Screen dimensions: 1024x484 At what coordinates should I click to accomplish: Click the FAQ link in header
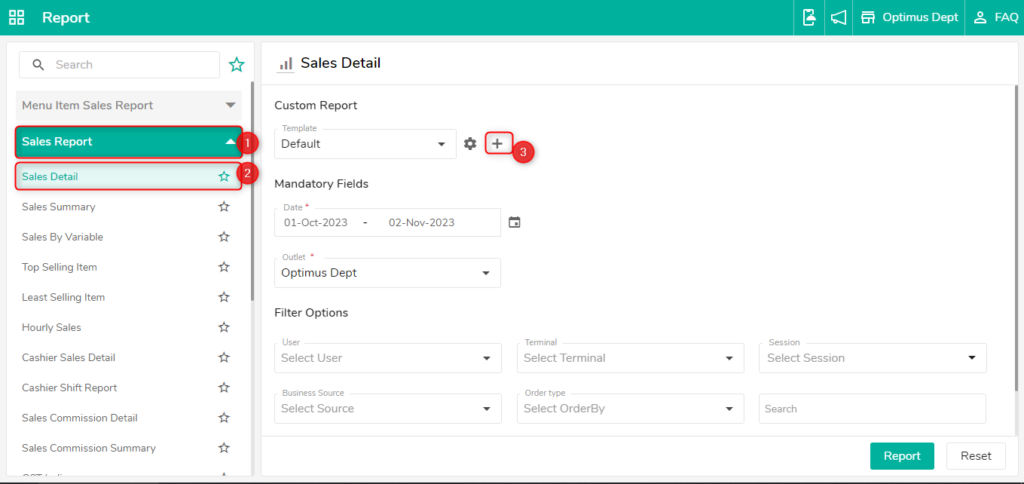click(x=1006, y=18)
